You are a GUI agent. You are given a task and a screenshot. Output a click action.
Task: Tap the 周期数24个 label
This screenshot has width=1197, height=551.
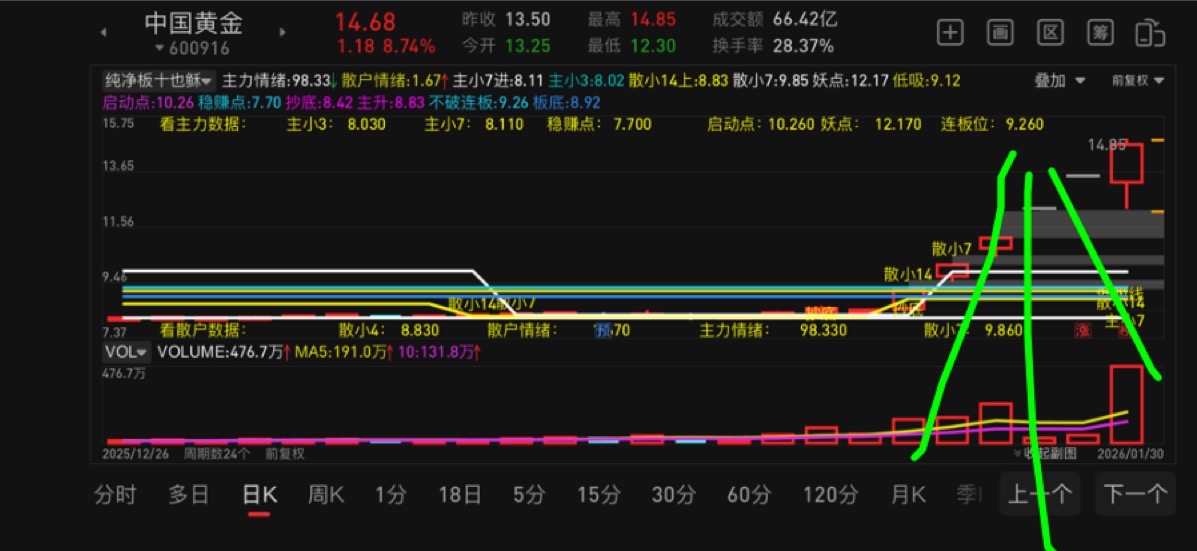pyautogui.click(x=216, y=453)
